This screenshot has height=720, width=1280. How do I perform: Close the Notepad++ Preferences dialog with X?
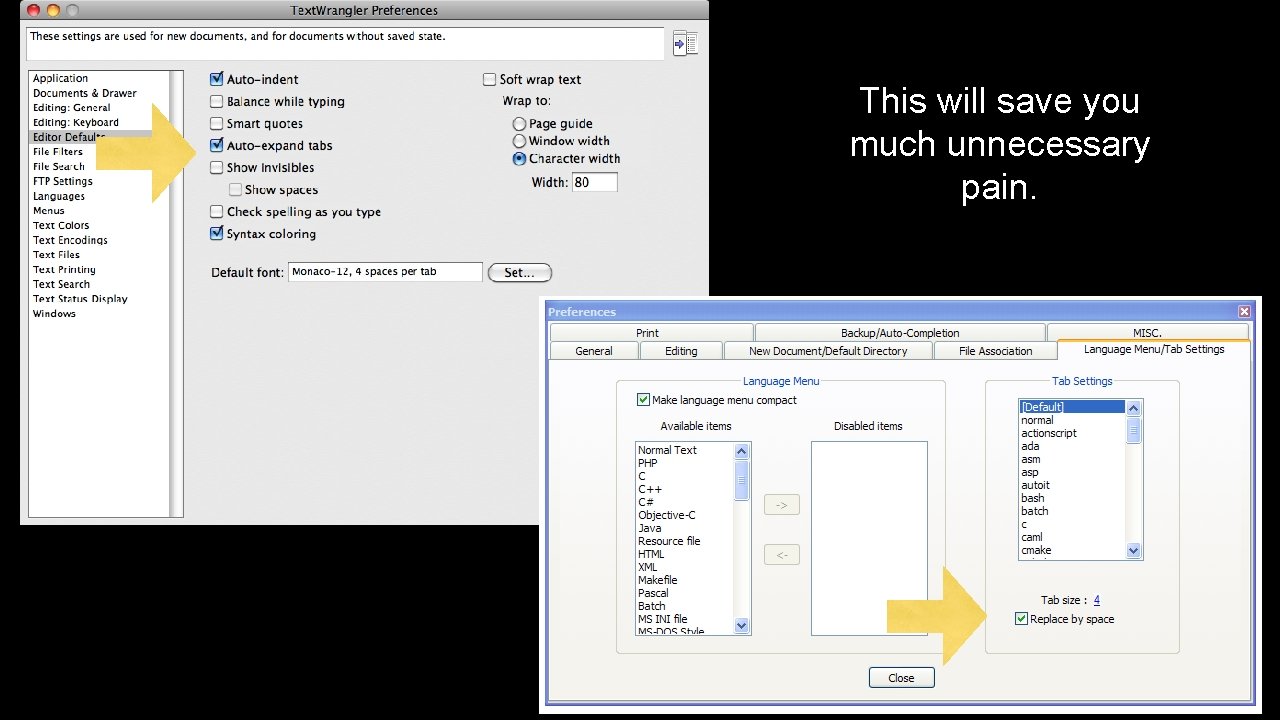pos(1244,312)
